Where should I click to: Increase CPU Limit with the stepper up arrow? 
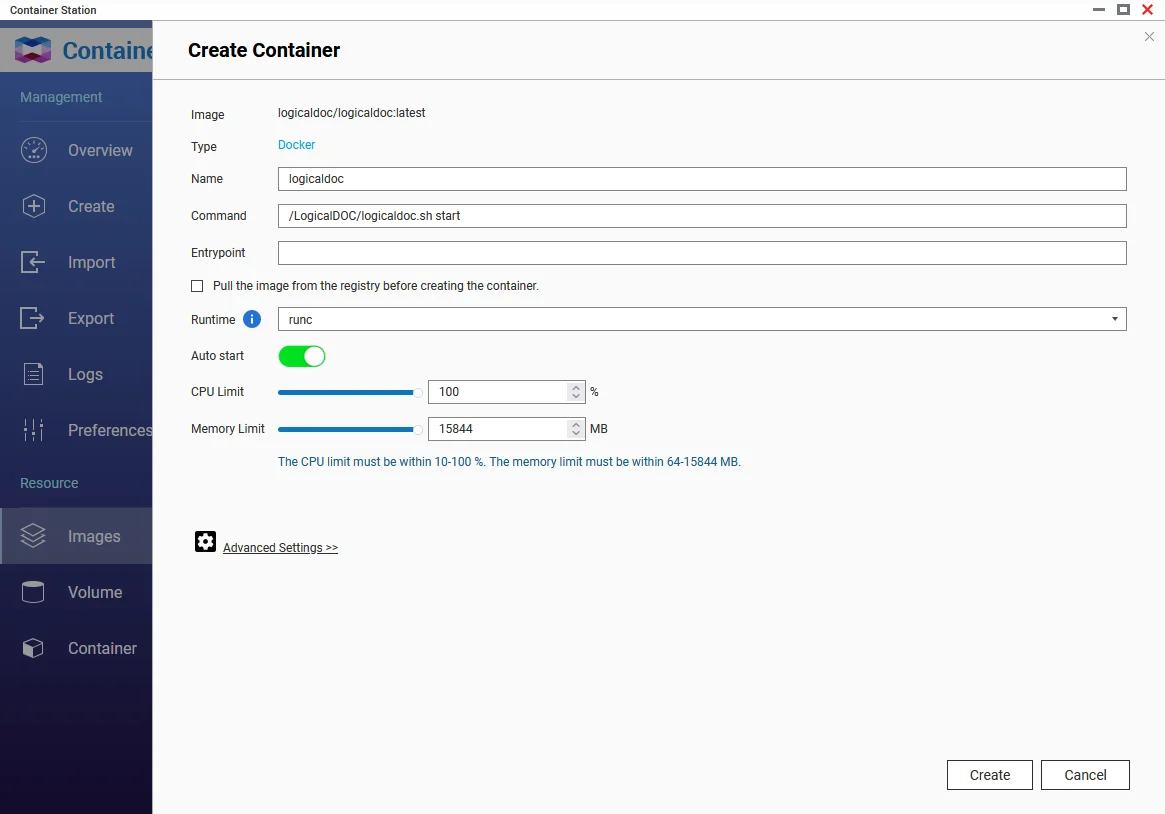pos(575,387)
